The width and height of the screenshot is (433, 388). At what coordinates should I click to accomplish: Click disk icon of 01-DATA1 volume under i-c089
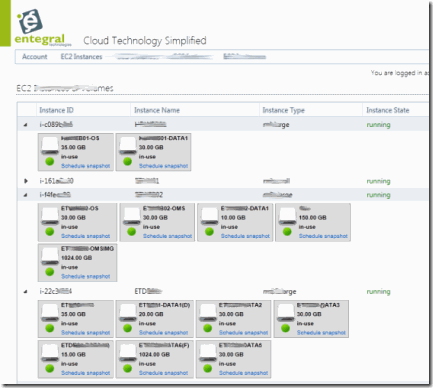pos(128,146)
